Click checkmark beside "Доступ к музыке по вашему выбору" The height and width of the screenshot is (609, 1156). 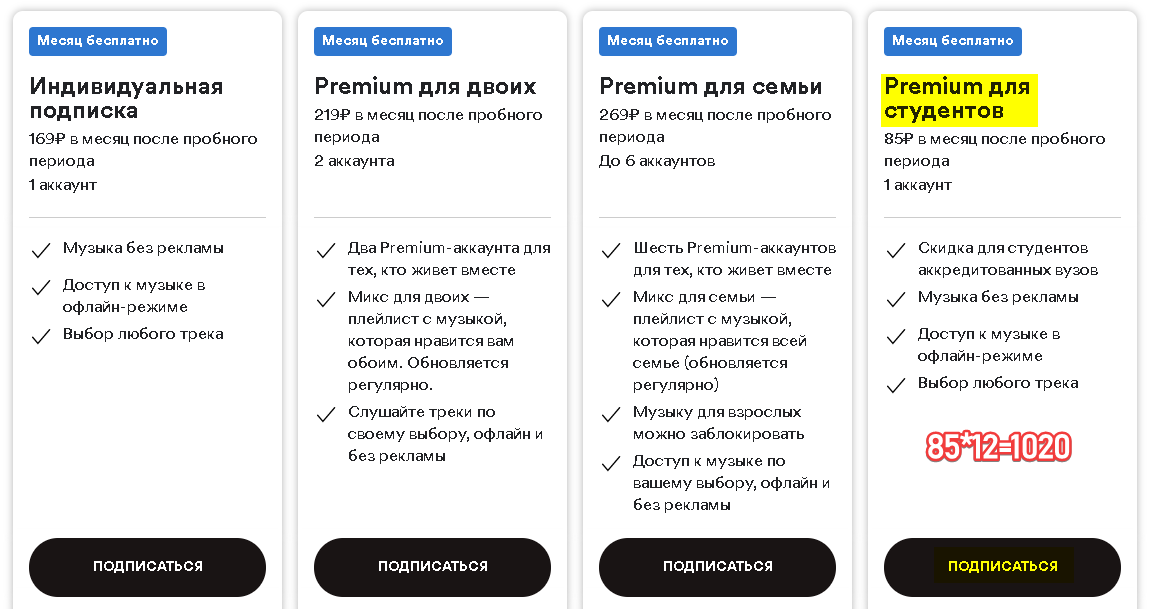(611, 463)
